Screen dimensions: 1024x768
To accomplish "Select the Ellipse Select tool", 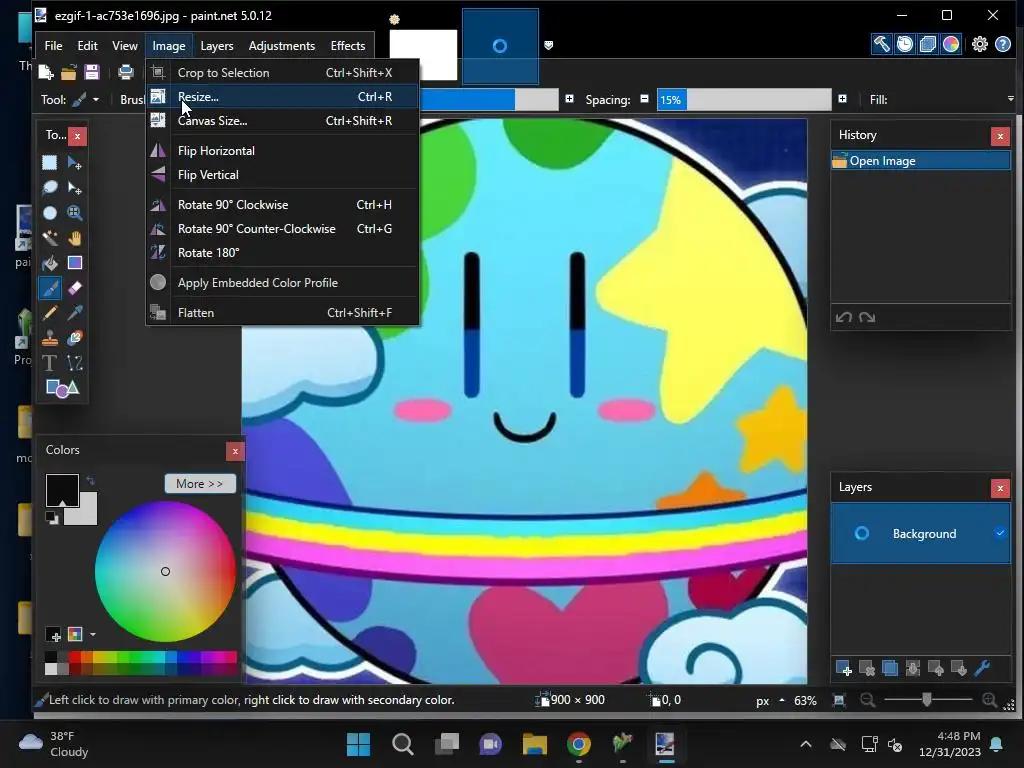I will (50, 213).
